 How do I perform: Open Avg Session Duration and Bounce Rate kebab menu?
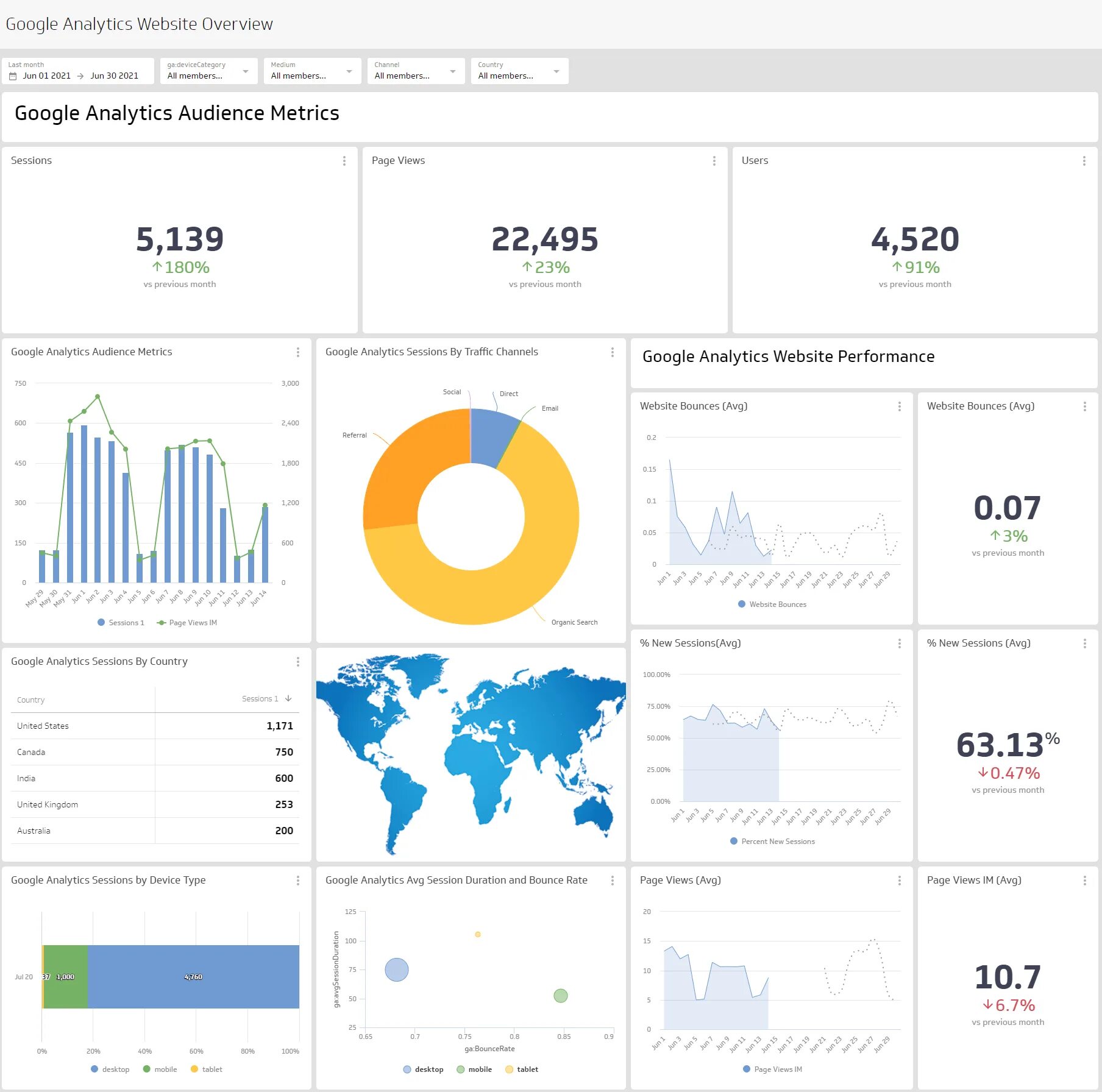[x=613, y=881]
